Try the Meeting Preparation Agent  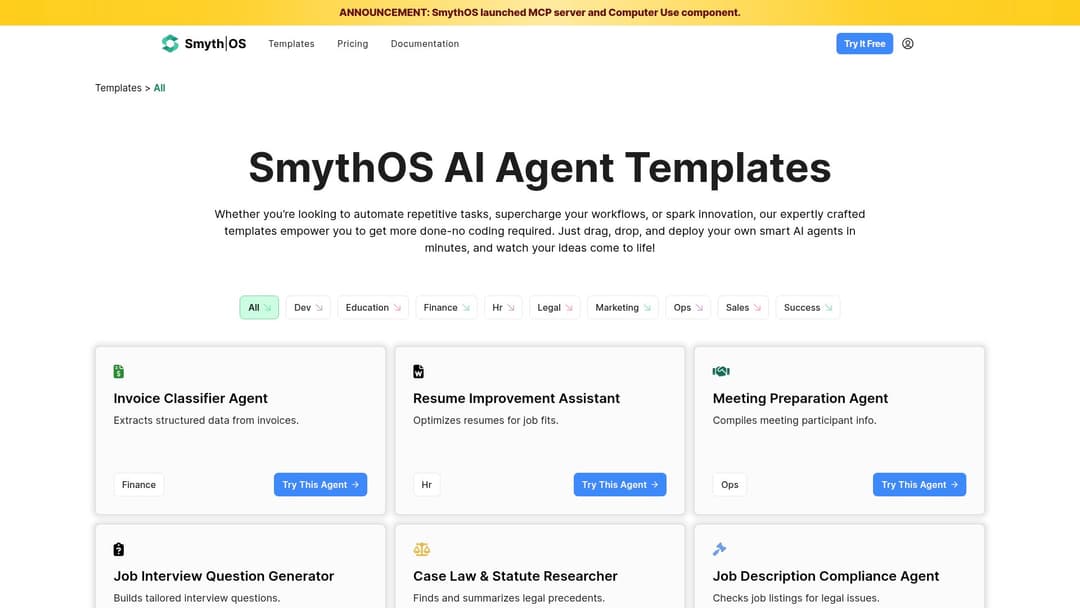pyautogui.click(x=920, y=485)
